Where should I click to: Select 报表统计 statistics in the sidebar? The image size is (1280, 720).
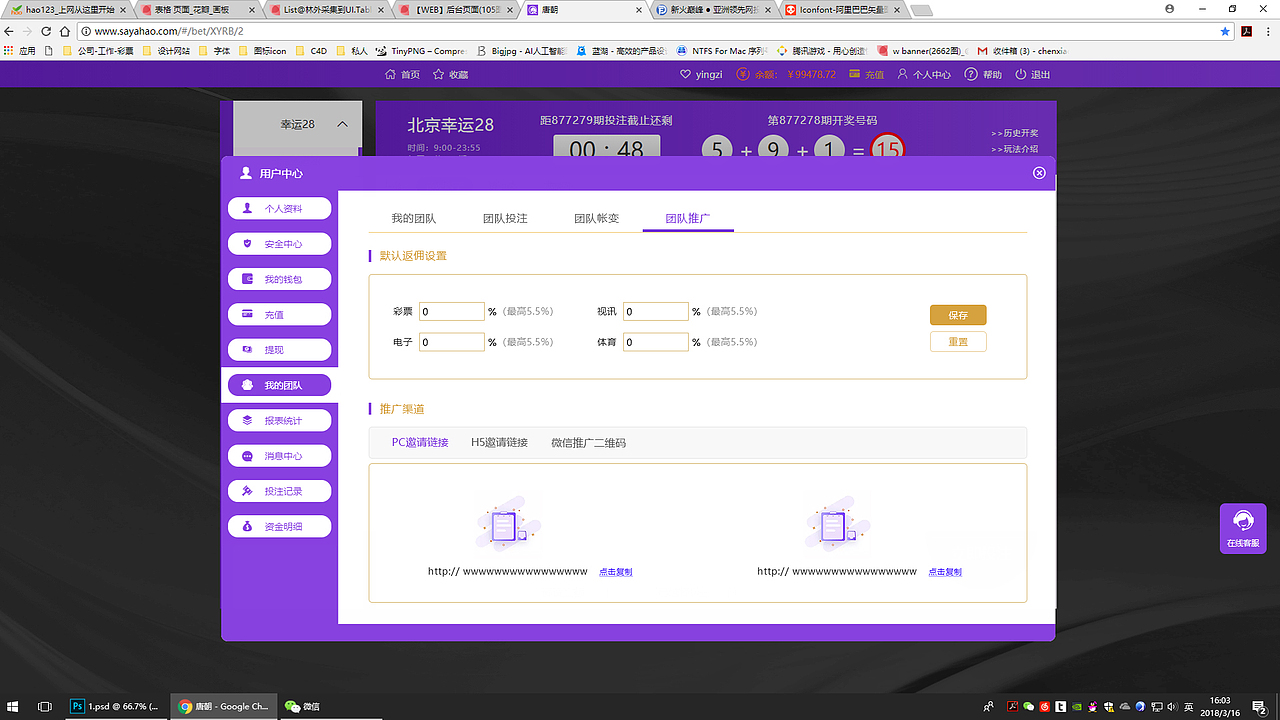tap(279, 420)
